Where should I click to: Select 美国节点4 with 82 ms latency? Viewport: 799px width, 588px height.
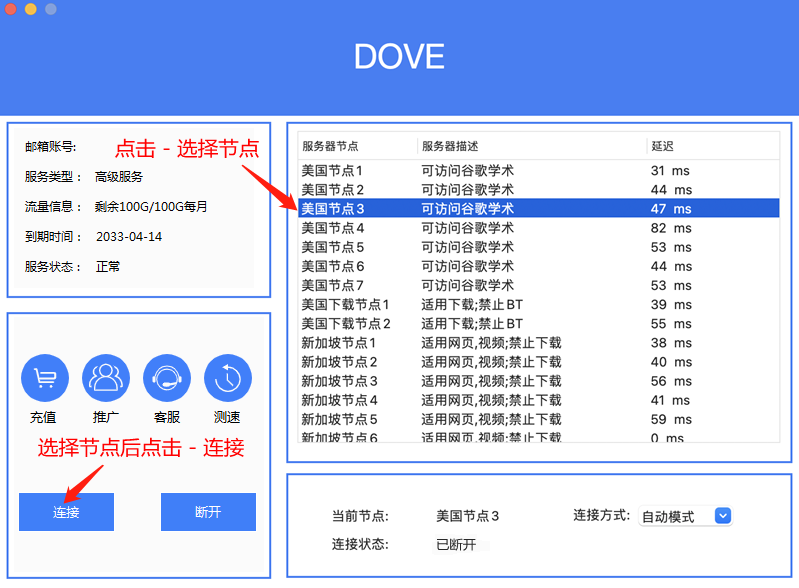pos(333,228)
